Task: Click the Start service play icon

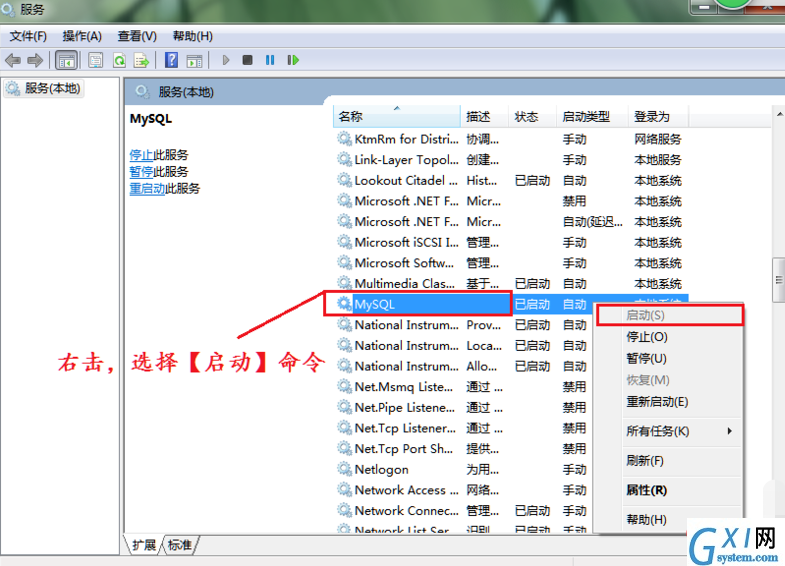Action: [x=226, y=60]
